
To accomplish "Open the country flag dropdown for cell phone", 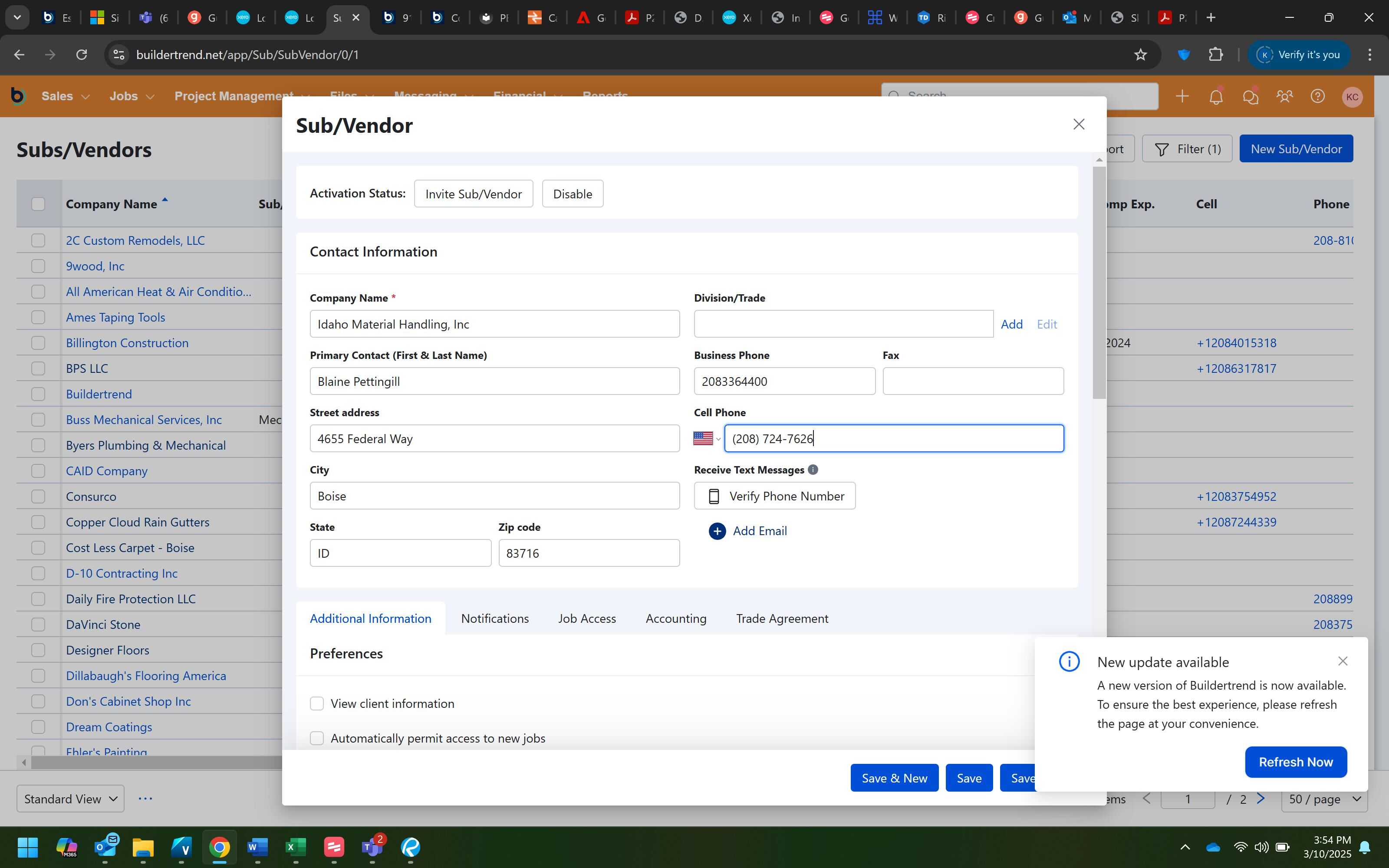I will (707, 439).
